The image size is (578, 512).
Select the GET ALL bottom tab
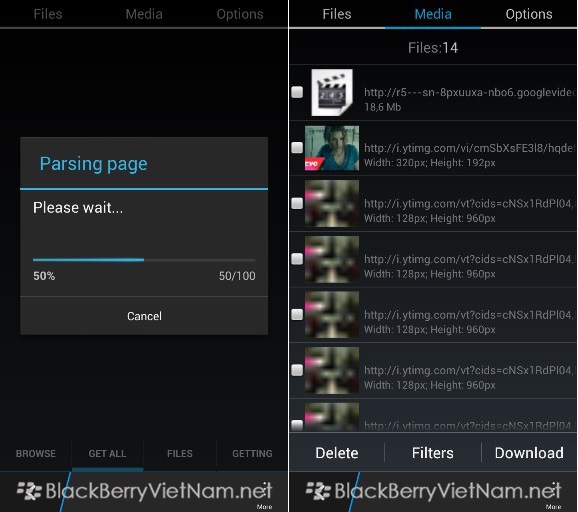coord(107,453)
